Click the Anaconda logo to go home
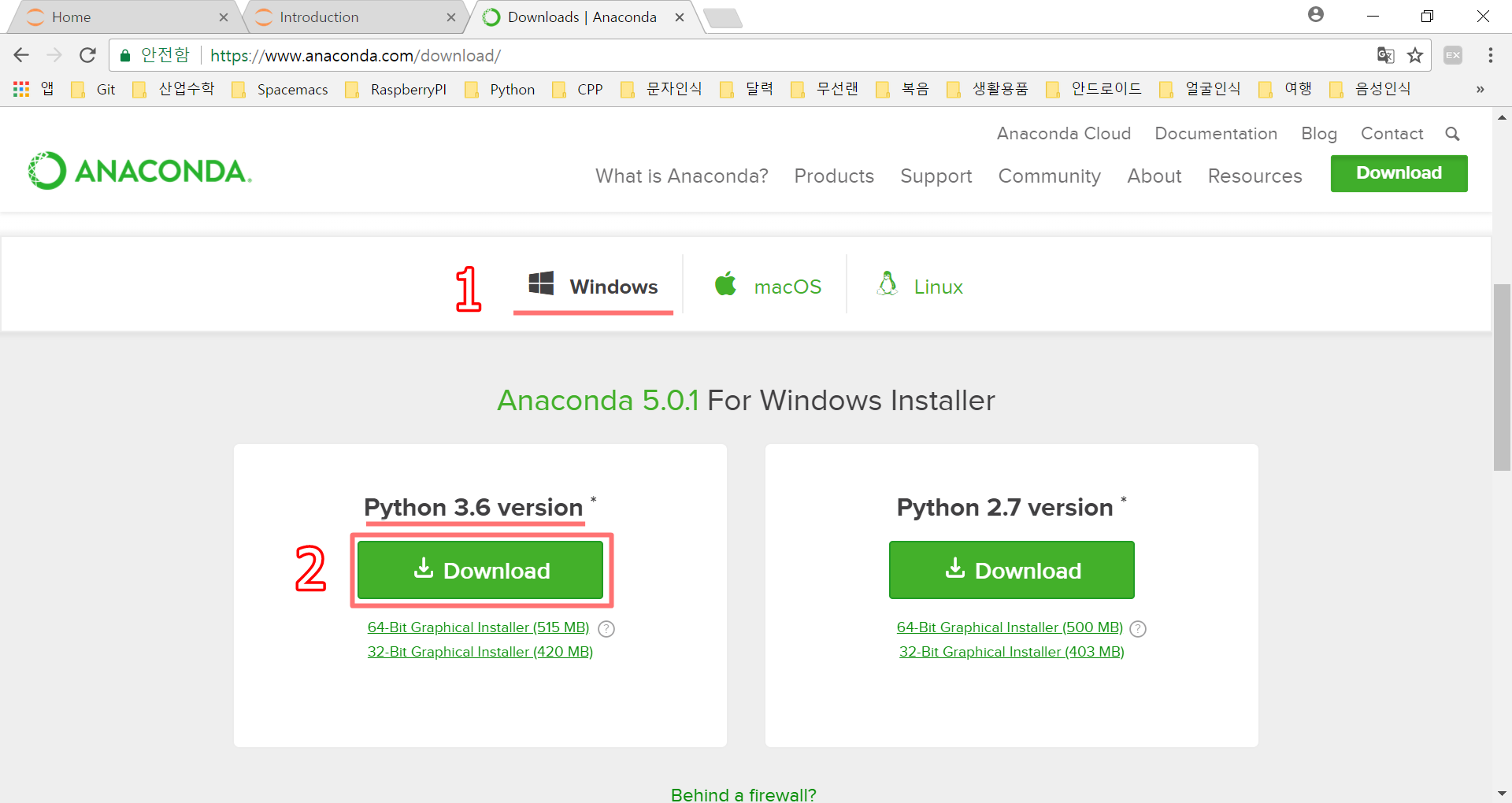 click(x=140, y=171)
